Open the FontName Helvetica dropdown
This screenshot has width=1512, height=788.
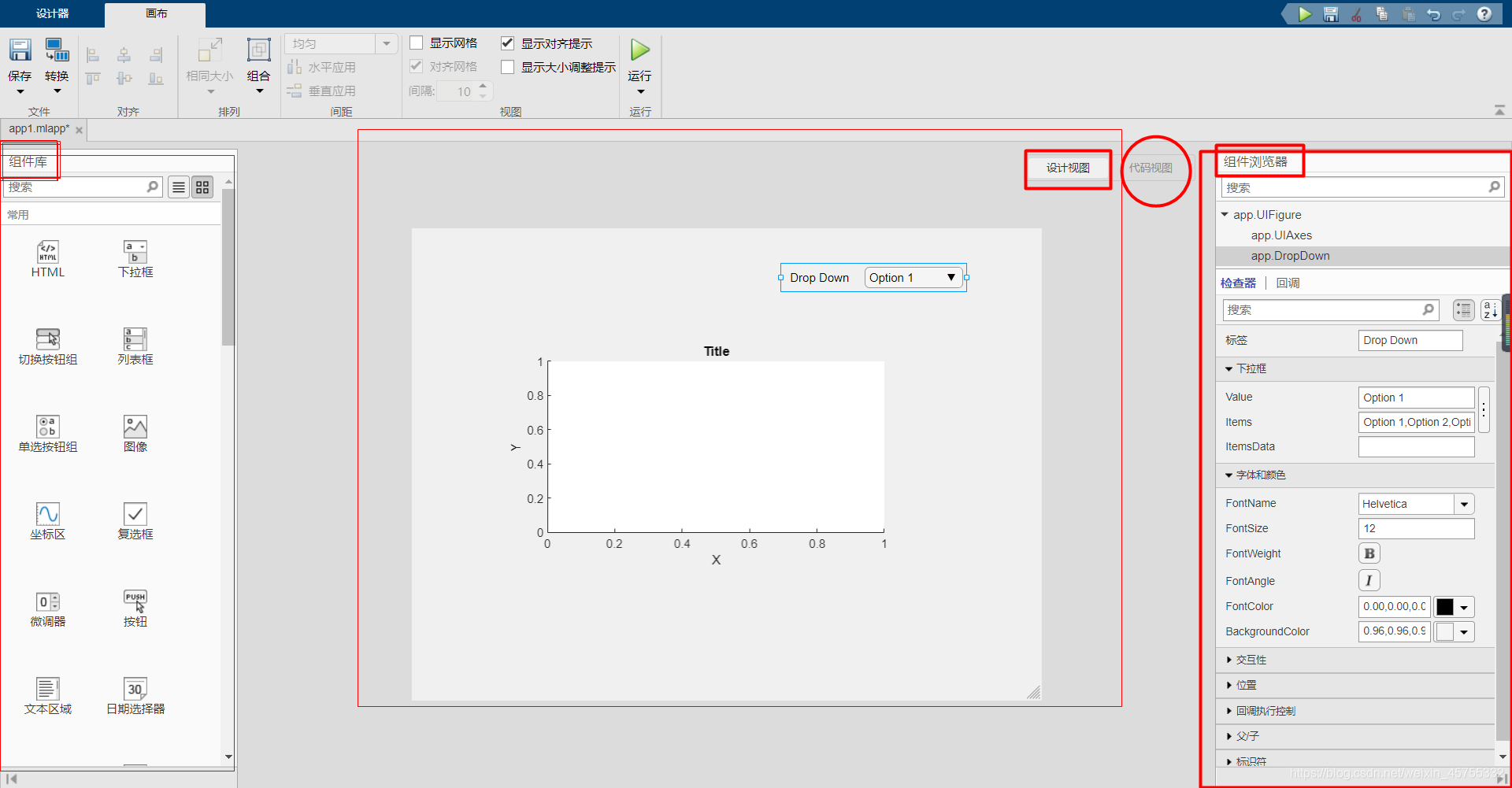tap(1465, 503)
